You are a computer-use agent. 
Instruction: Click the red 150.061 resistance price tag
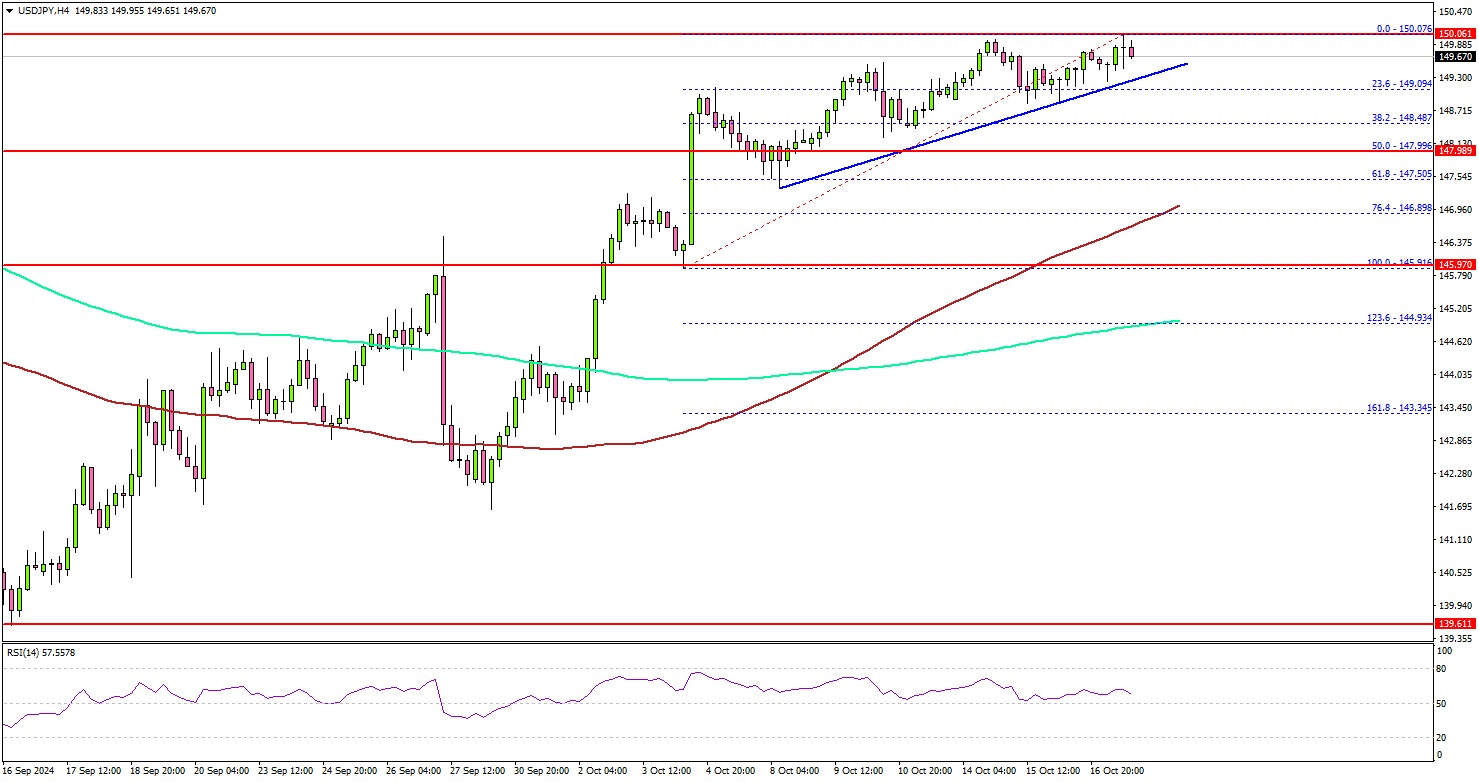click(x=1454, y=33)
